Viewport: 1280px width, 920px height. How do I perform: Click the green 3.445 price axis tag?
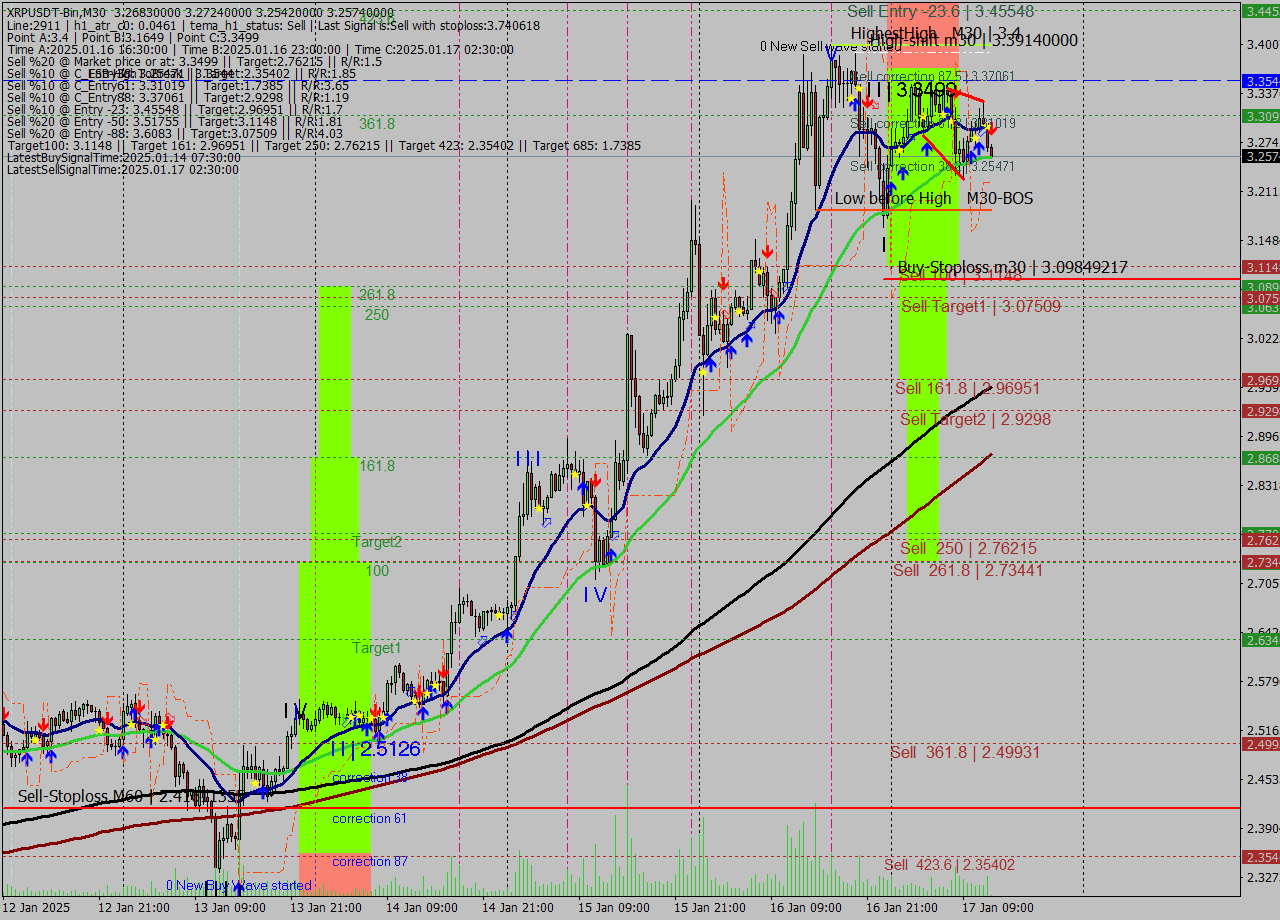click(1260, 11)
